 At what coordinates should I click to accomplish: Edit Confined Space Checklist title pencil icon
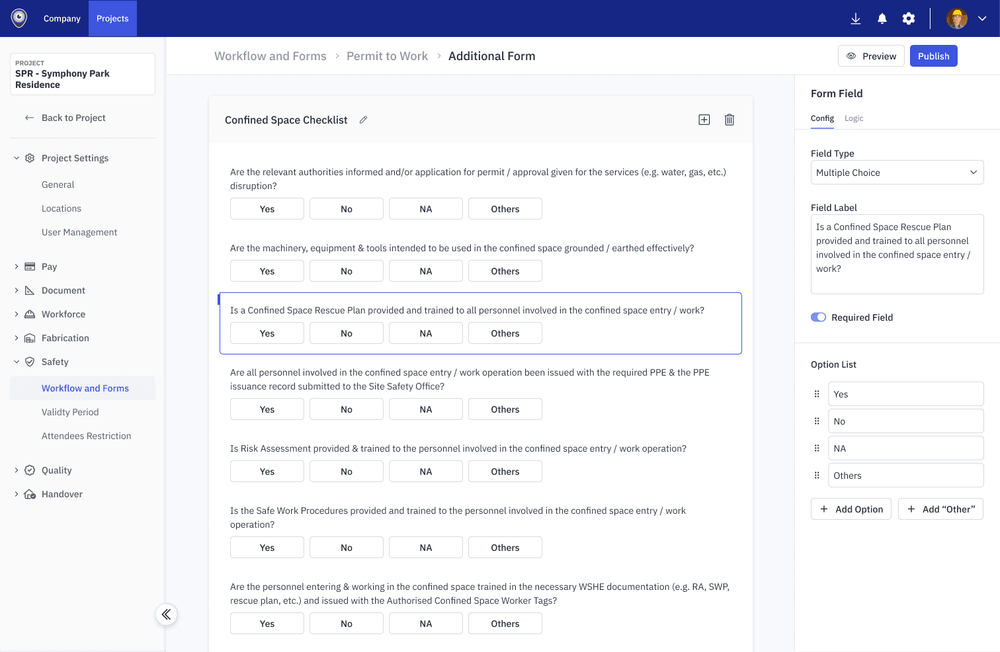363,120
